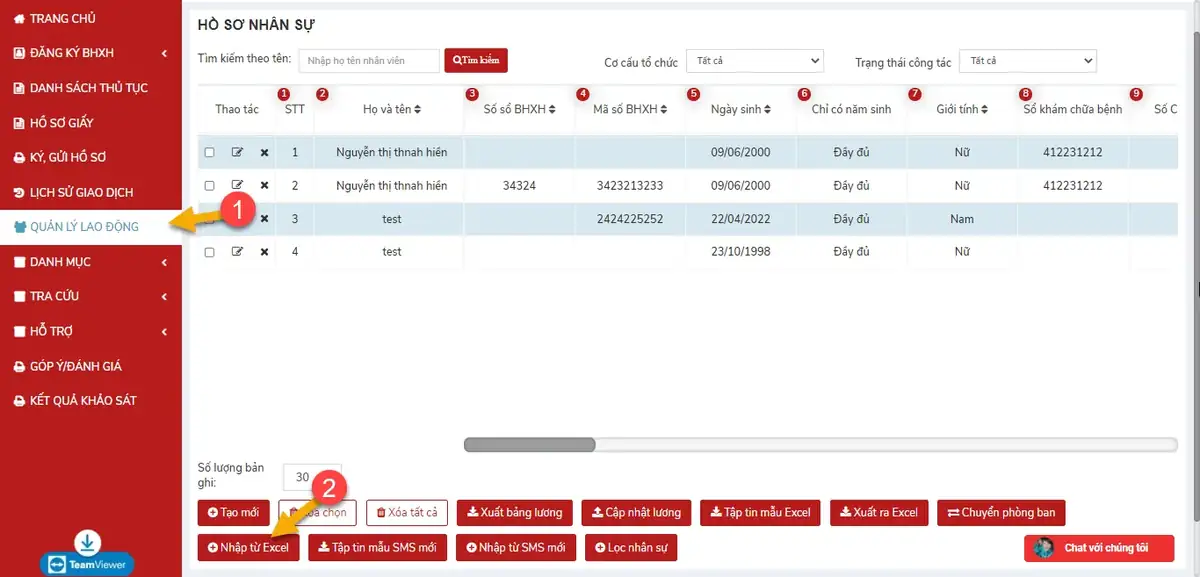Click the HỒ SƠ NHÂN SỰ title
Viewport: 1200px width, 577px height.
(256, 24)
